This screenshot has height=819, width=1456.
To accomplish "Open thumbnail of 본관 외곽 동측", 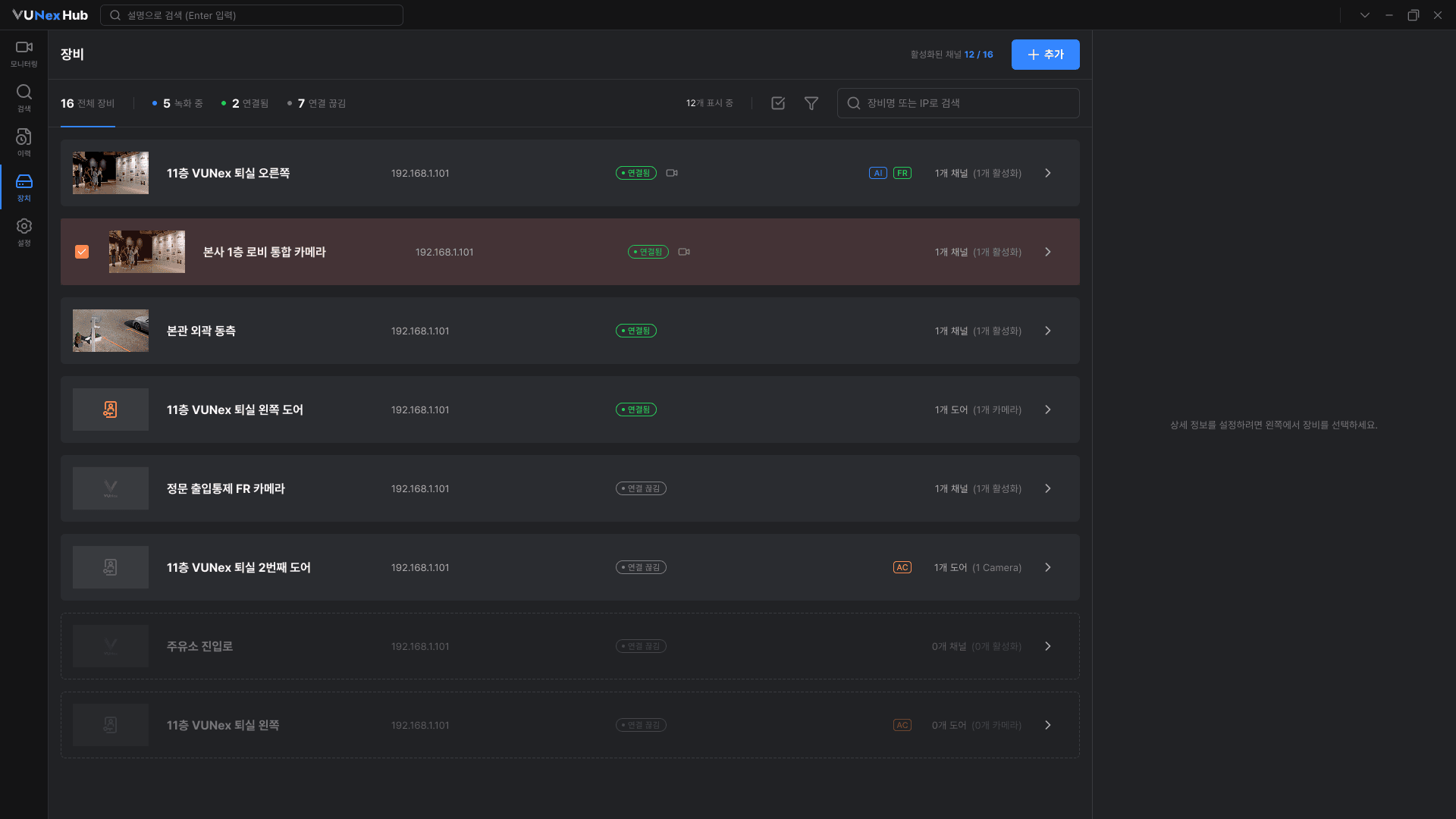I will [x=111, y=331].
